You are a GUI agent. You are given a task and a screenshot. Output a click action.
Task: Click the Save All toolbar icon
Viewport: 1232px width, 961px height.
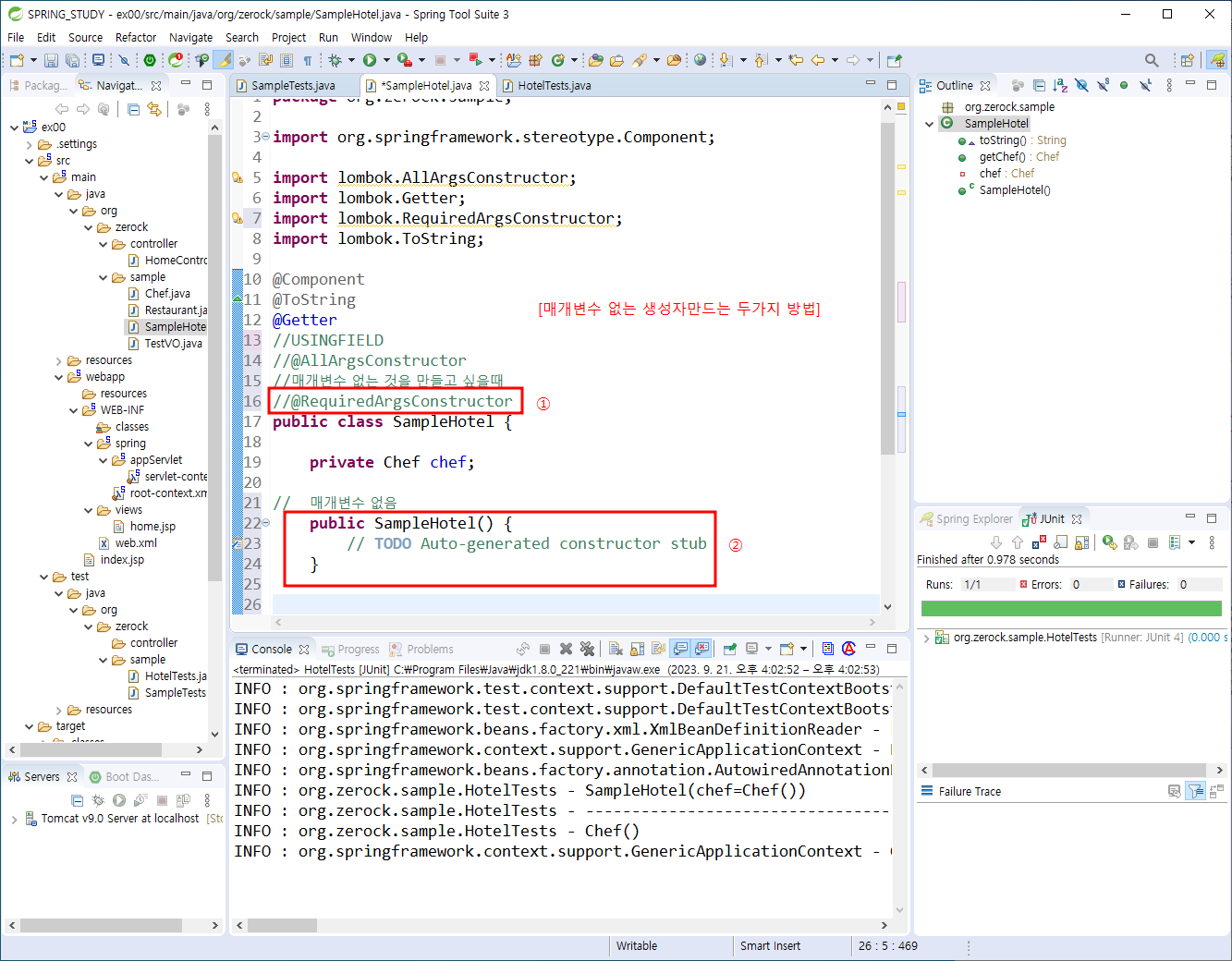click(72, 60)
